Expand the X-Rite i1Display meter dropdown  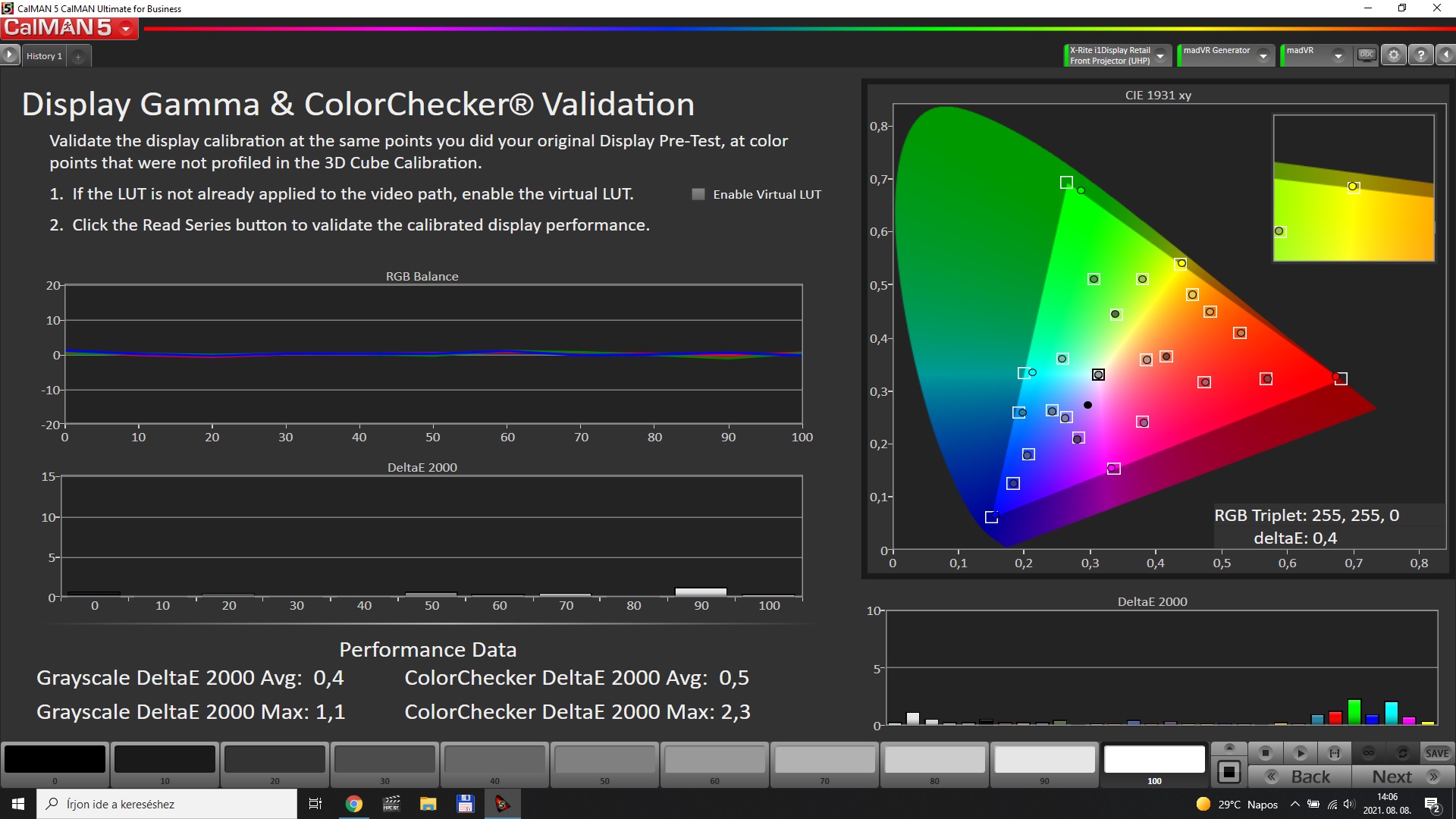coord(1160,55)
